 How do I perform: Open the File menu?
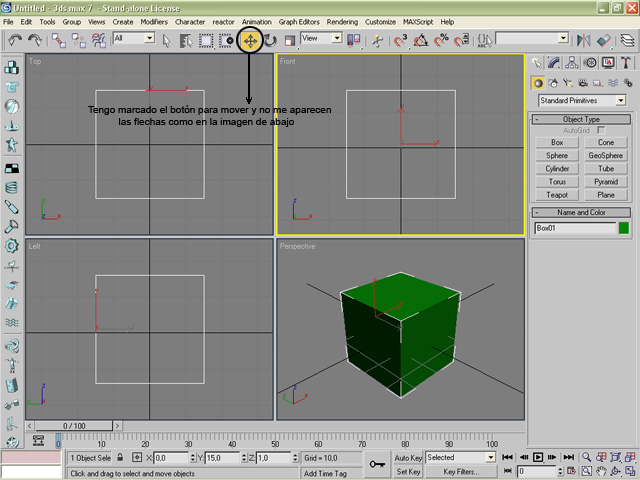pos(8,22)
